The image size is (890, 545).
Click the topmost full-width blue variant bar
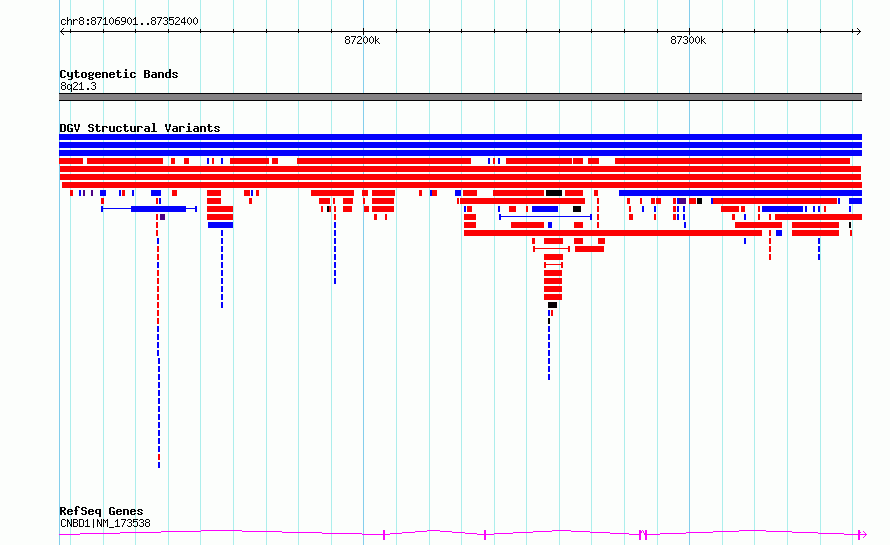click(460, 137)
